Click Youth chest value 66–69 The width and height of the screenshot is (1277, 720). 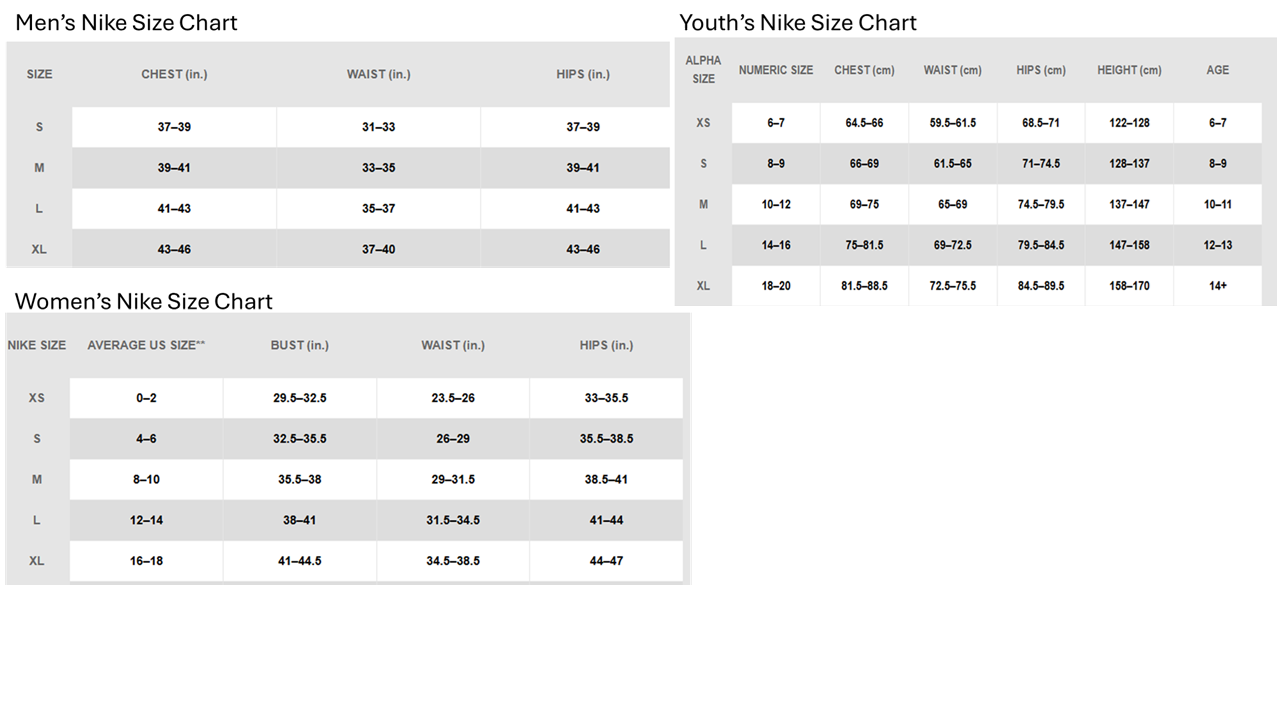pyautogui.click(x=864, y=164)
